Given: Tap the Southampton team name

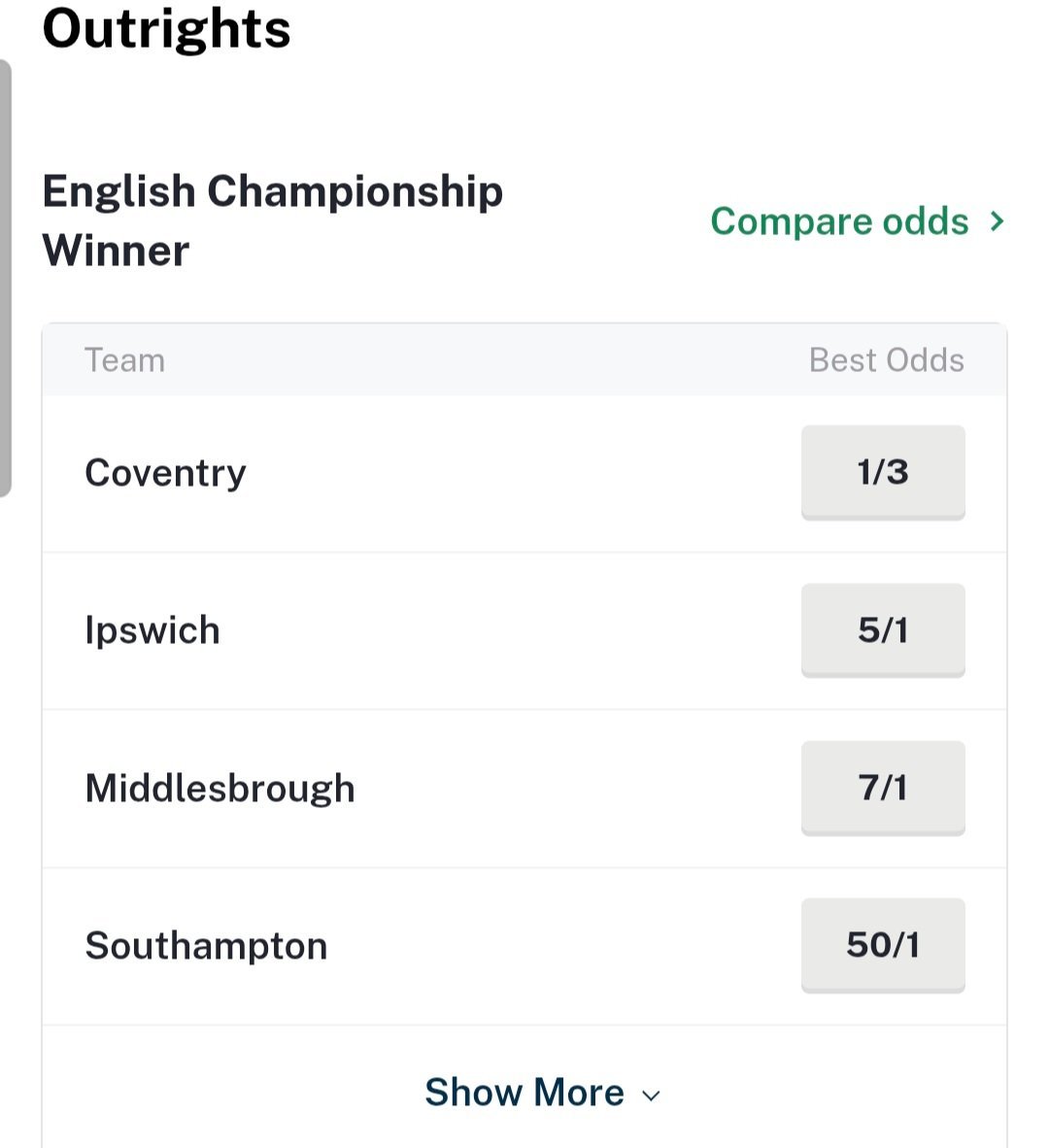Looking at the screenshot, I should (206, 946).
